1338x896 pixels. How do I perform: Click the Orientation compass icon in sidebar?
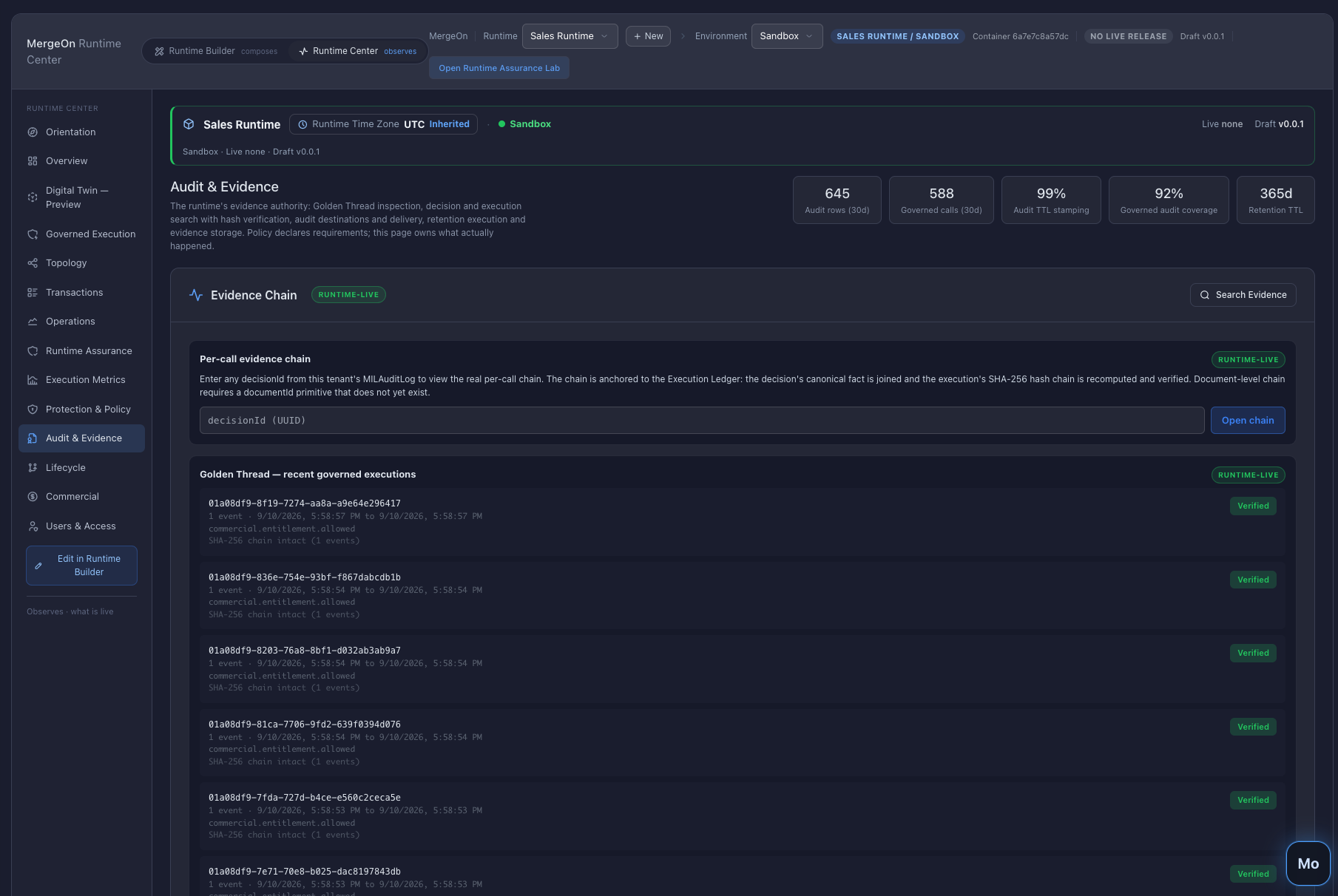(x=33, y=132)
